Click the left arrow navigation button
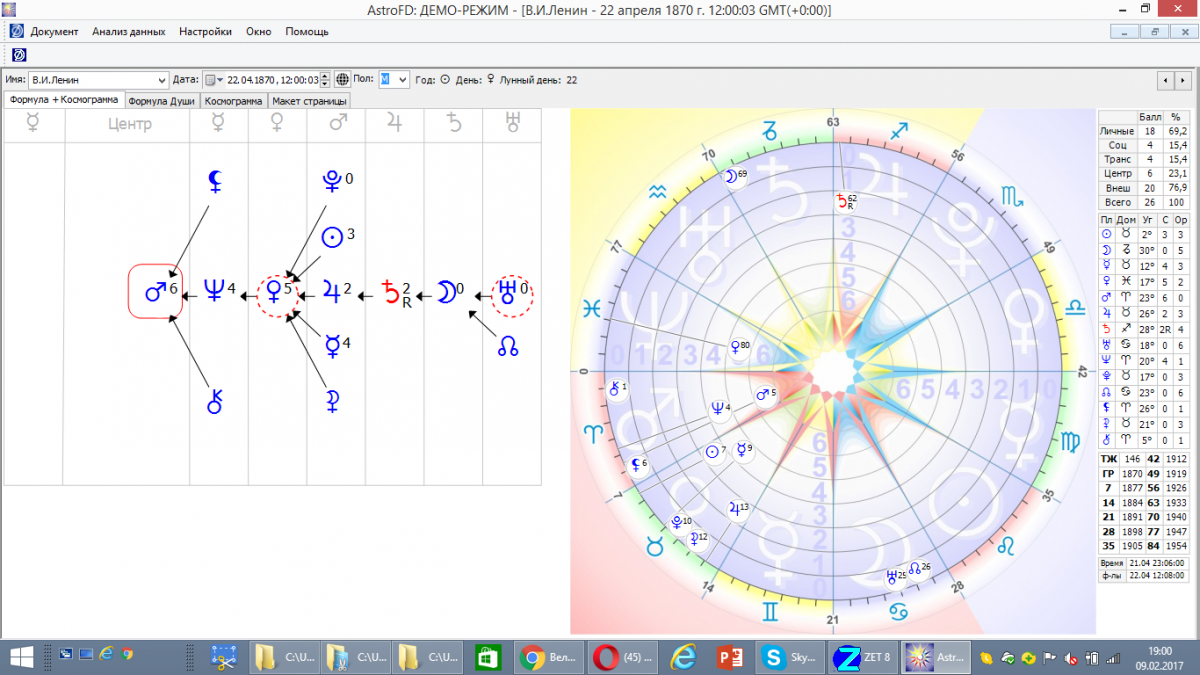Viewport: 1200px width, 675px height. 1165,80
